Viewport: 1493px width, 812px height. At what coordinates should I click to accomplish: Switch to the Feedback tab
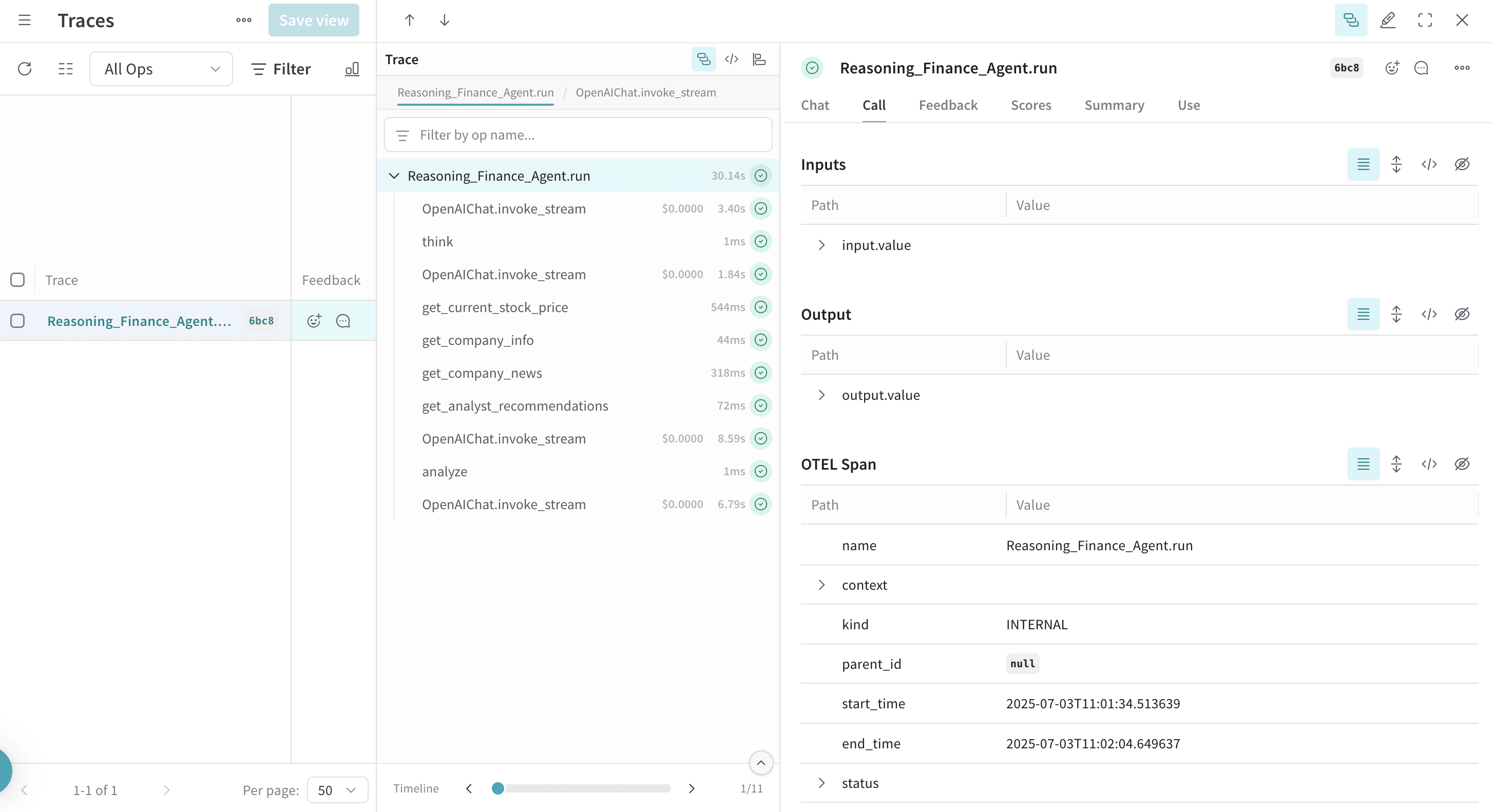click(948, 105)
